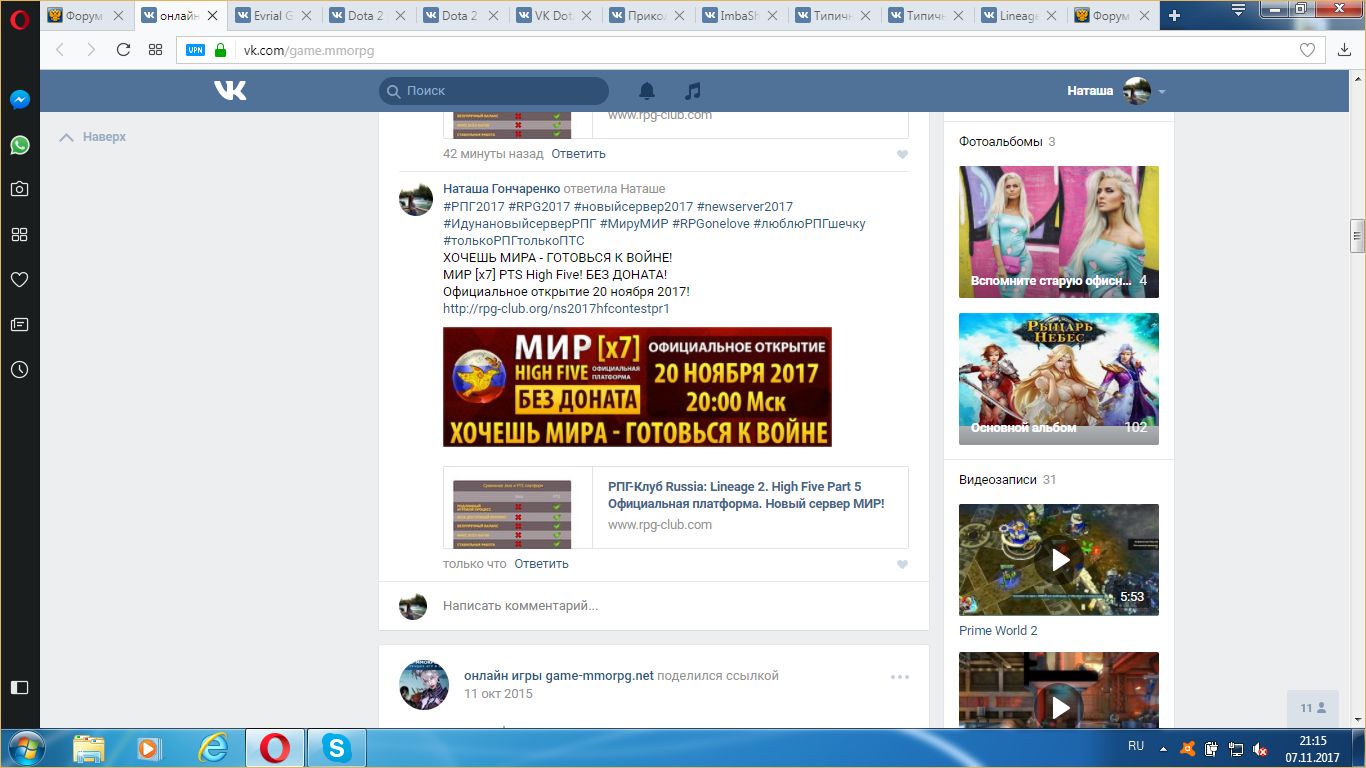The height and width of the screenshot is (768, 1366).
Task: Open WhatsApp in the Opera sidebar
Action: [19, 145]
